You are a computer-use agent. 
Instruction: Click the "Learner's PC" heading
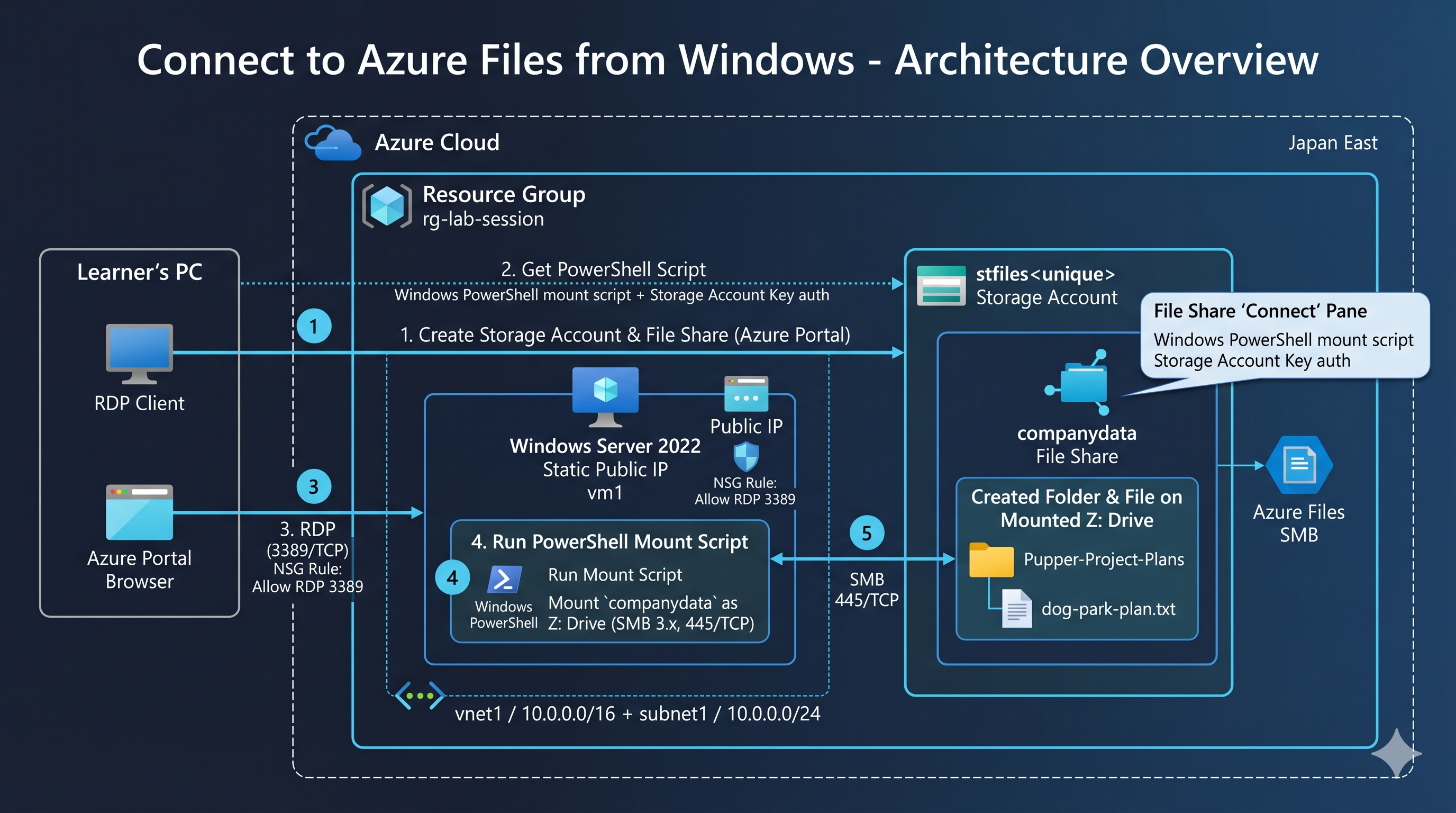(140, 272)
